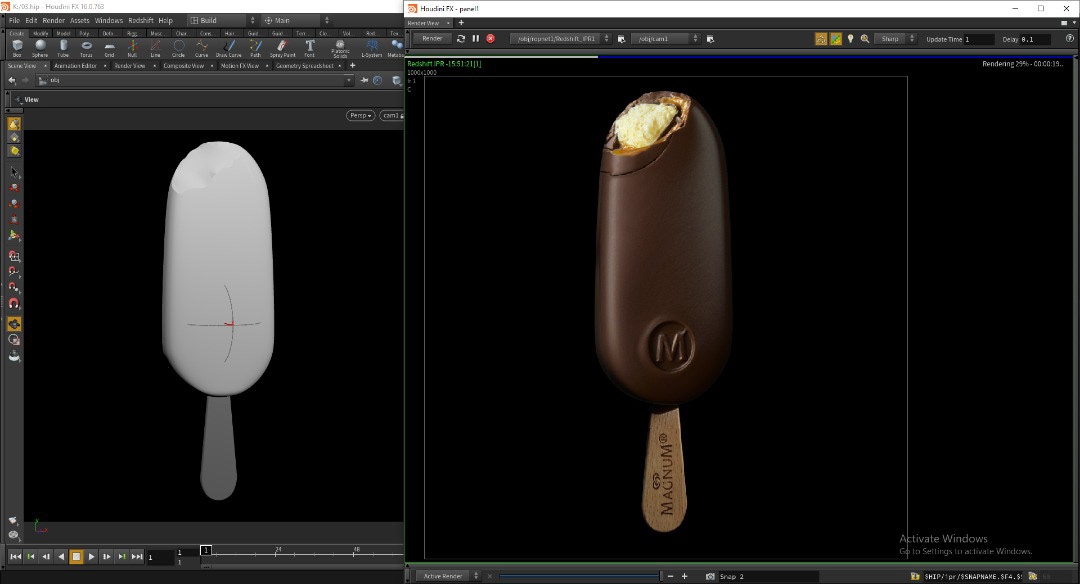Toggle the first orange render region icon
Image resolution: width=1080 pixels, height=584 pixels.
(x=821, y=39)
